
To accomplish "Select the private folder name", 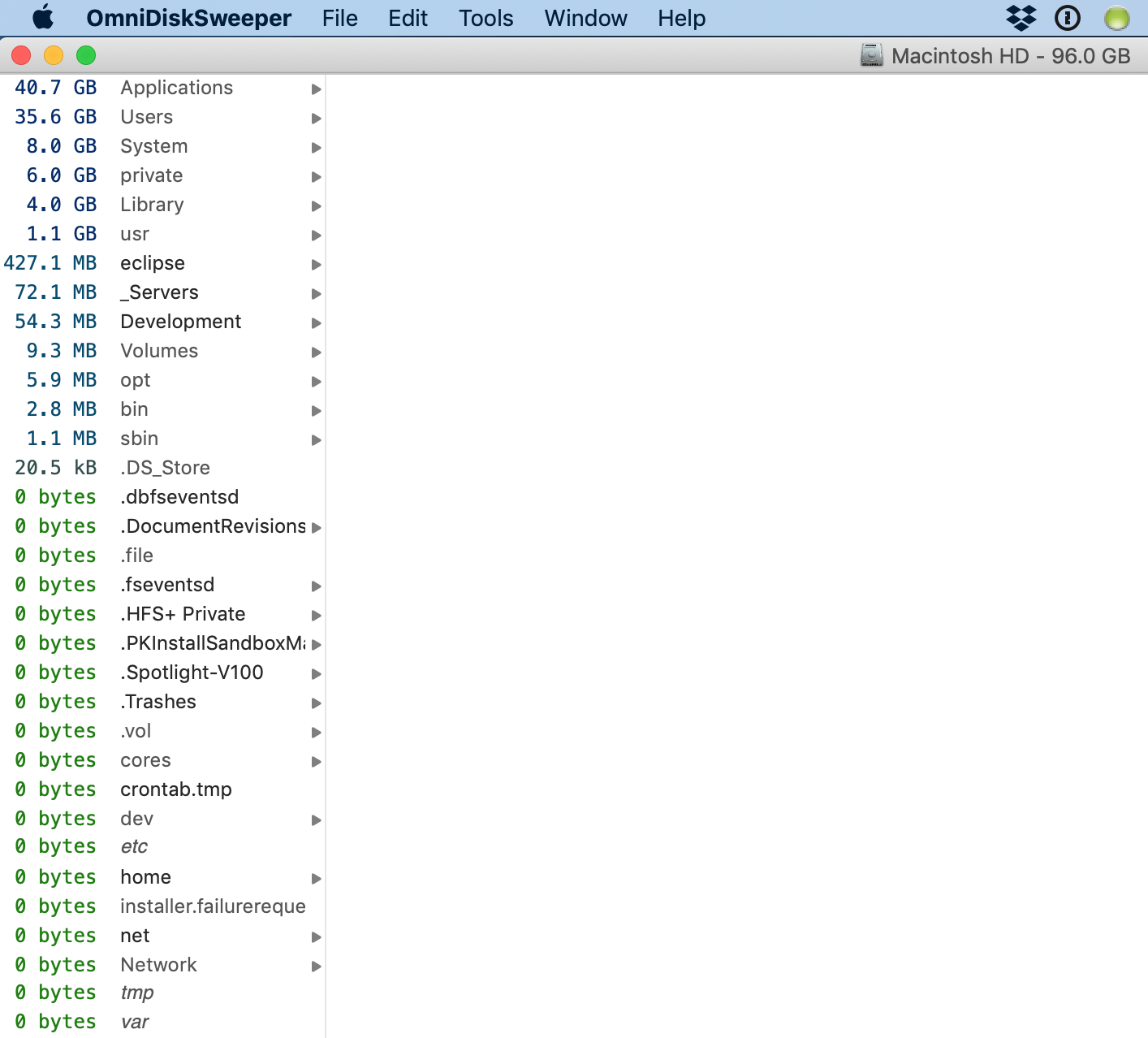I will [151, 175].
